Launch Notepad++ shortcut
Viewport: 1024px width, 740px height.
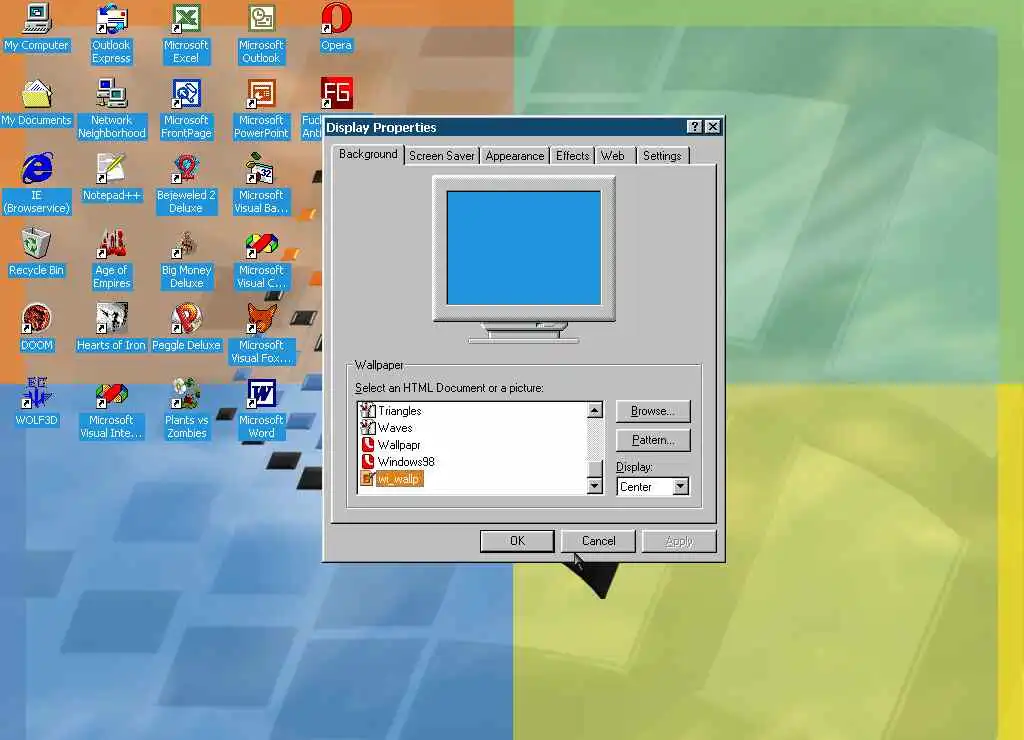(112, 178)
